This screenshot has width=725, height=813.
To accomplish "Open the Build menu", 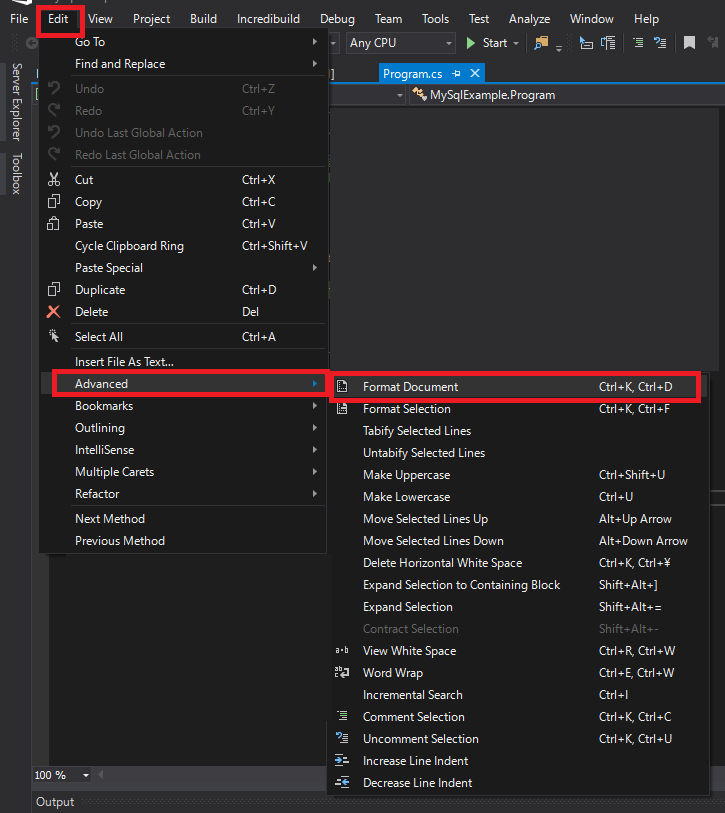I will (203, 19).
